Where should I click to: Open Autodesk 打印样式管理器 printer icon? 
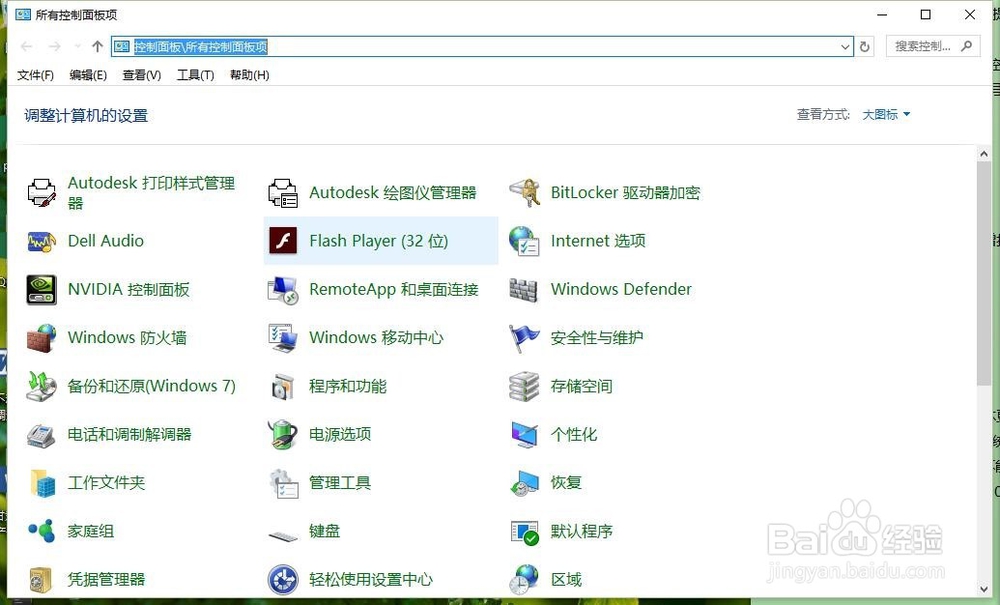(x=41, y=193)
